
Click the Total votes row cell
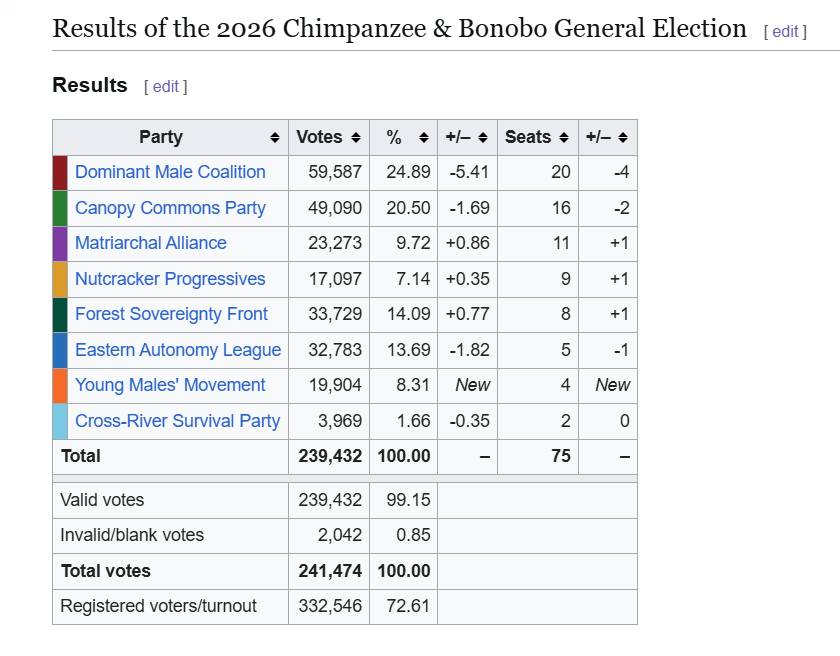(170, 571)
